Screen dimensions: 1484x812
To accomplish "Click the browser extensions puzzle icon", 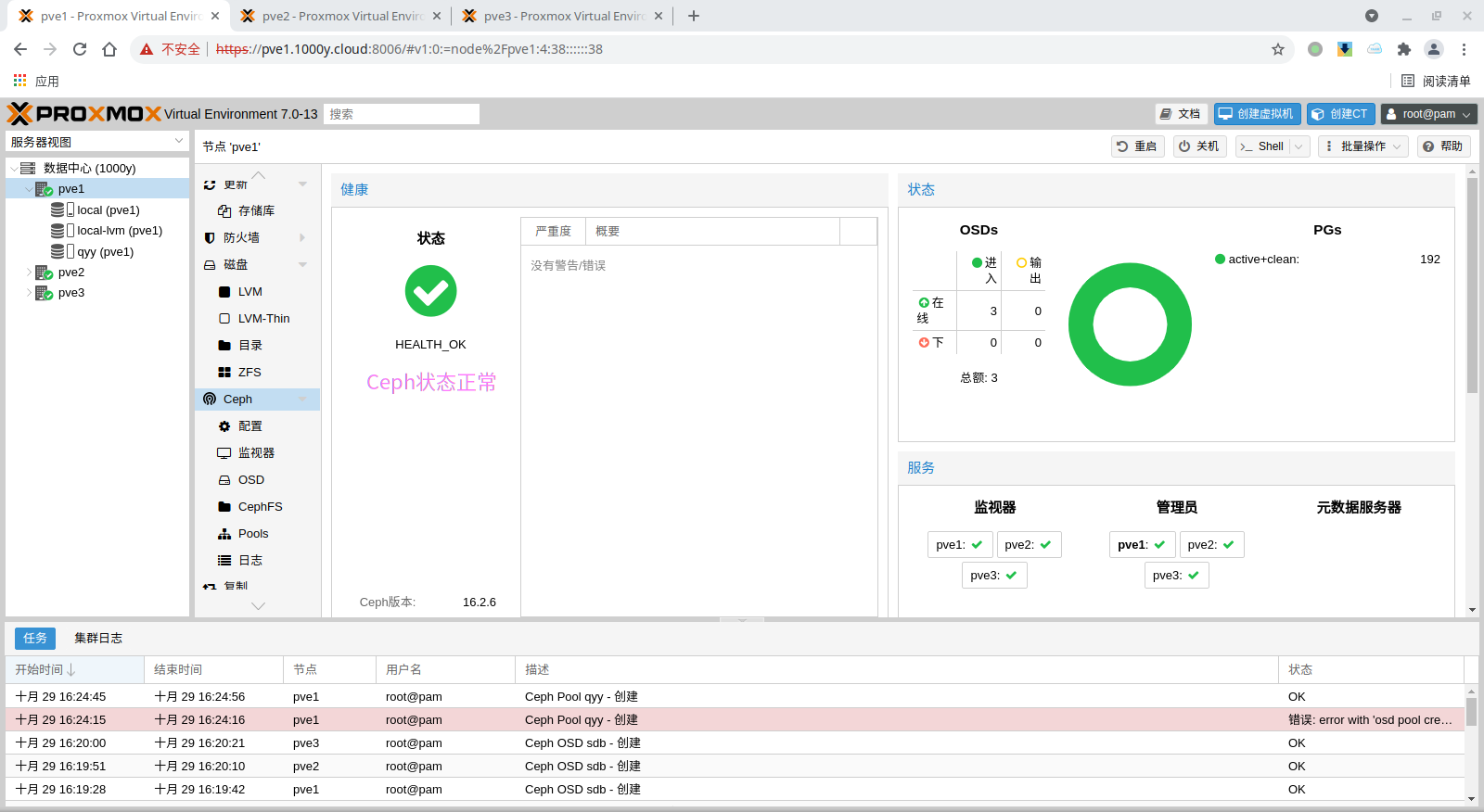I will point(1403,49).
